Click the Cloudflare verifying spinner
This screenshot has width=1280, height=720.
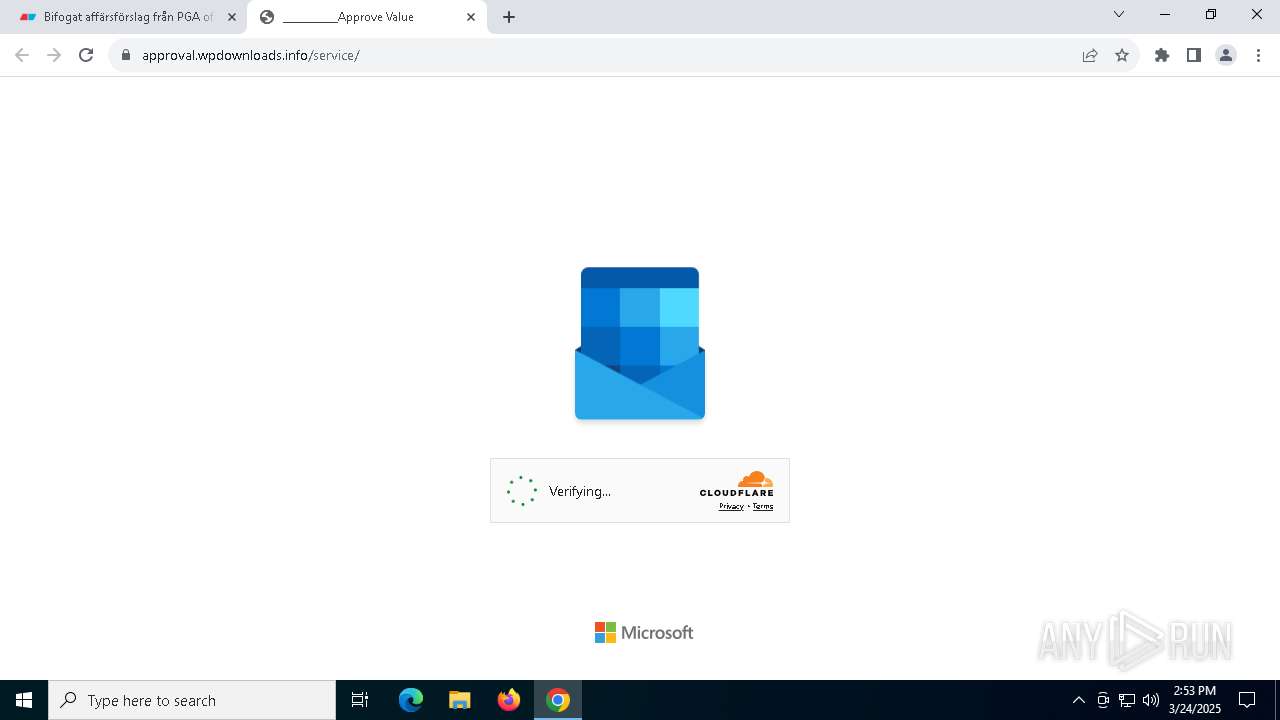[522, 491]
